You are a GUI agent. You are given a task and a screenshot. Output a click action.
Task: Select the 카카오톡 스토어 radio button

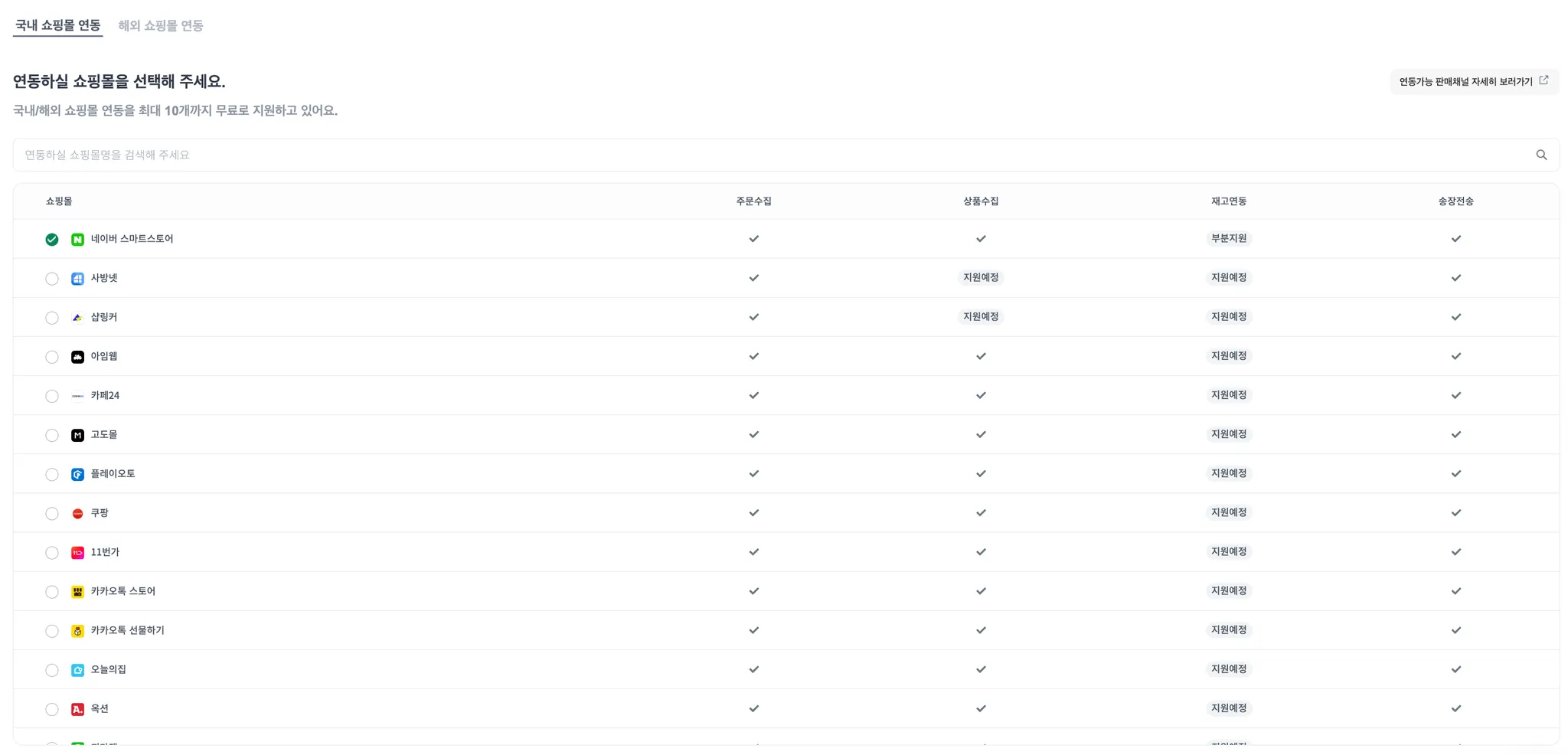point(52,592)
